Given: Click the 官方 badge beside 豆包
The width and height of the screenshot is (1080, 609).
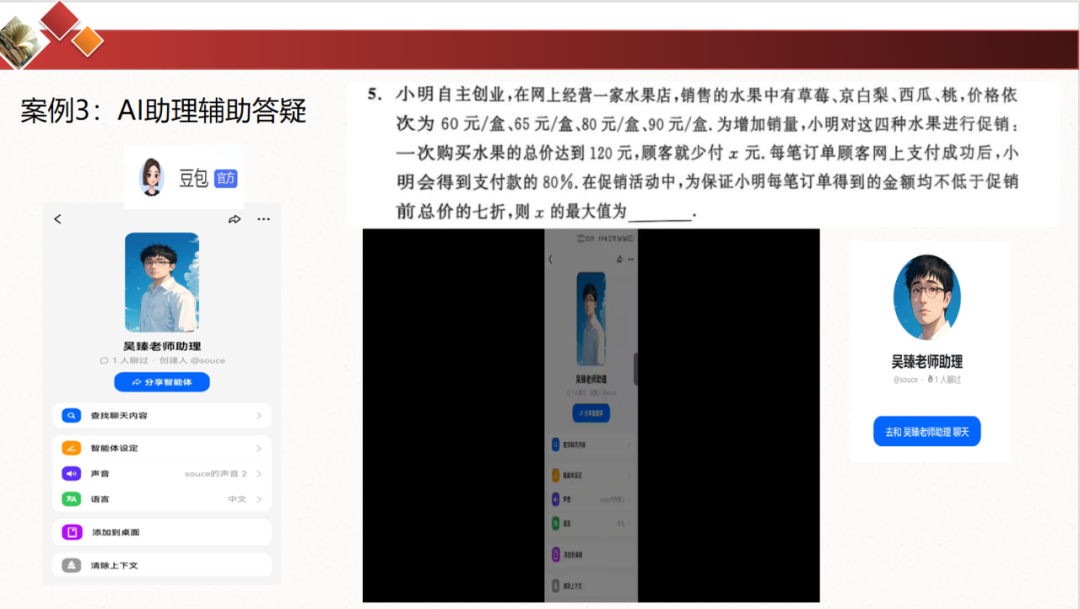Looking at the screenshot, I should click(226, 178).
